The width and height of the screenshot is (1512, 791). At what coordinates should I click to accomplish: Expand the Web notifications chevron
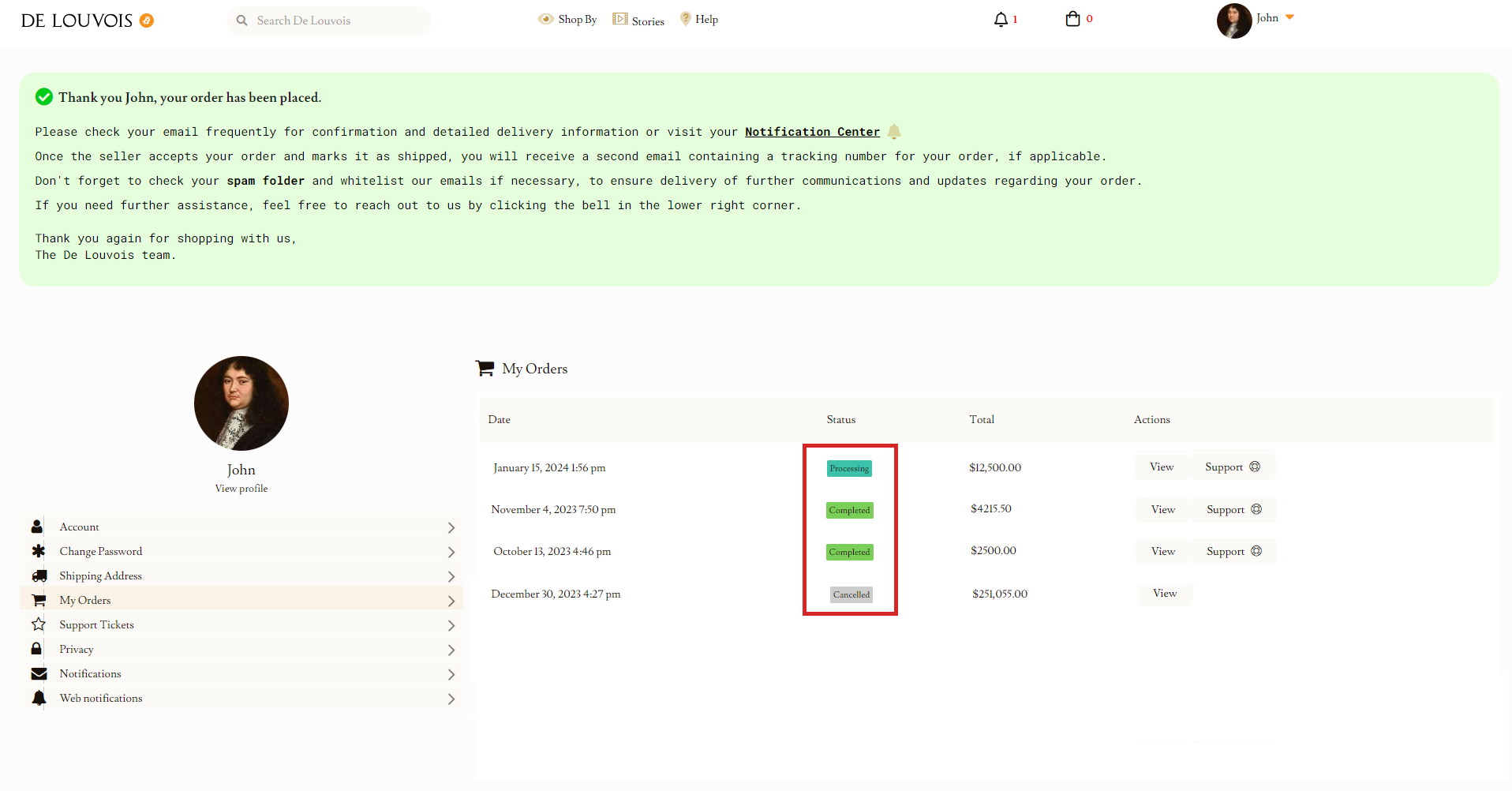tap(451, 699)
